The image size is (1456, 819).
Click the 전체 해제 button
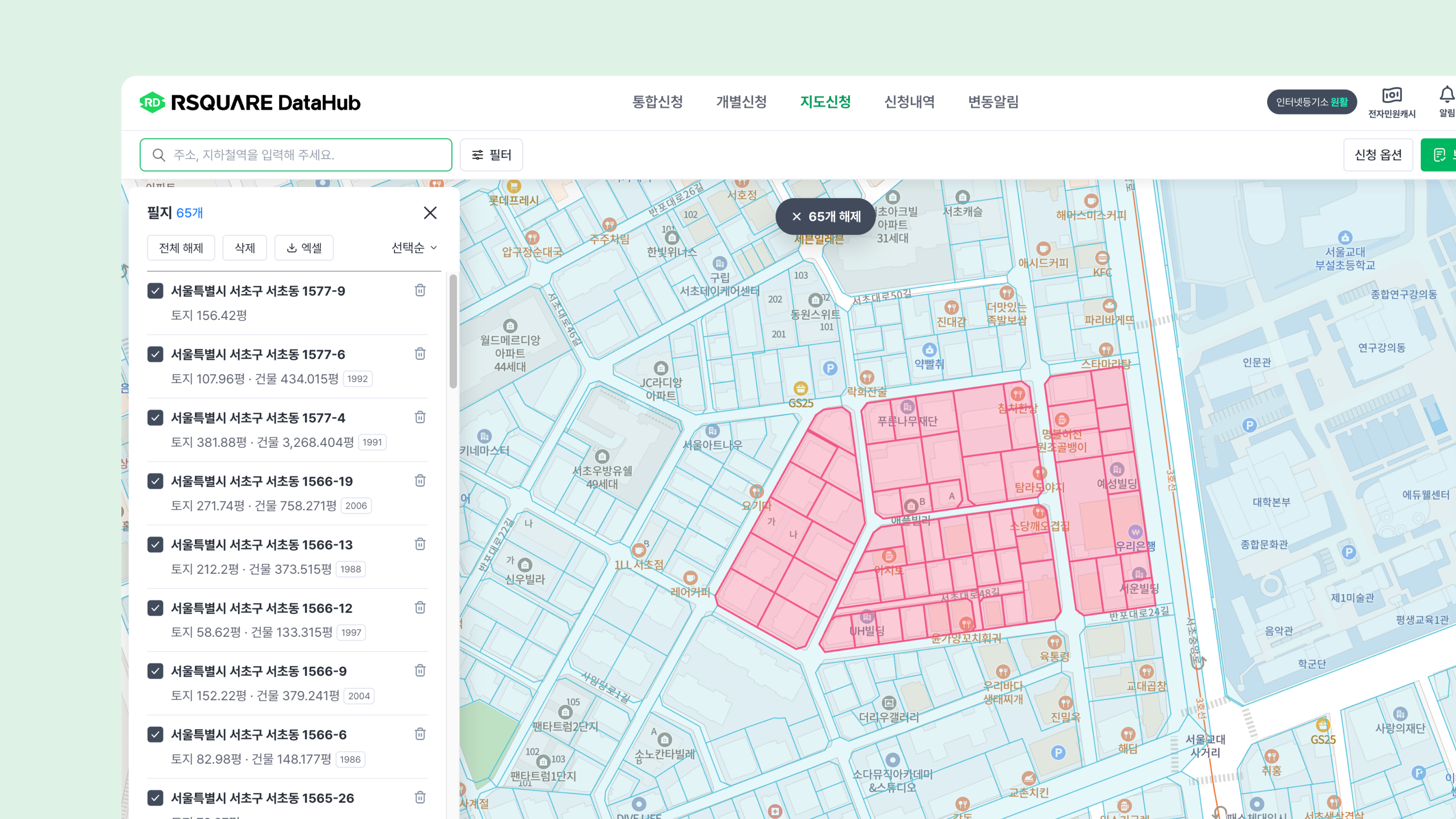click(181, 248)
